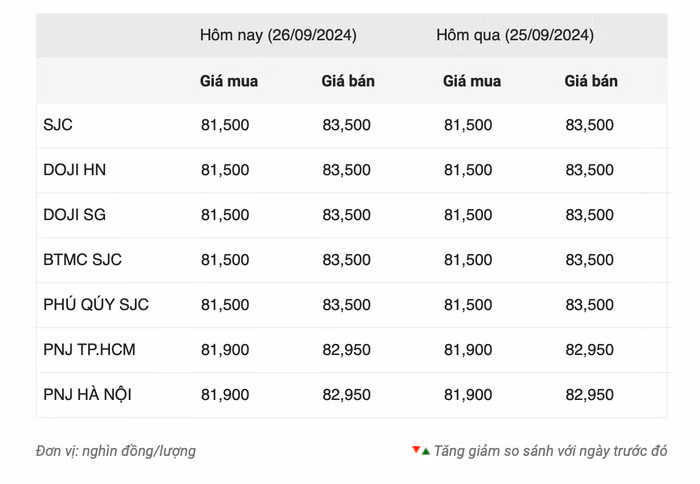Select the DOJI HN row label
Image resolution: width=700 pixels, height=484 pixels.
pyautogui.click(x=75, y=170)
